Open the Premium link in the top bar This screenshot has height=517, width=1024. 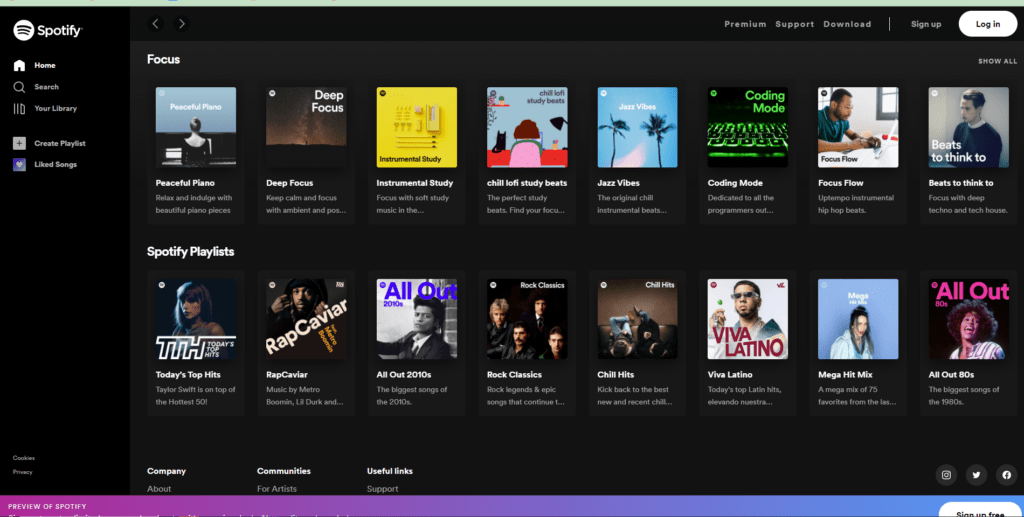point(745,24)
